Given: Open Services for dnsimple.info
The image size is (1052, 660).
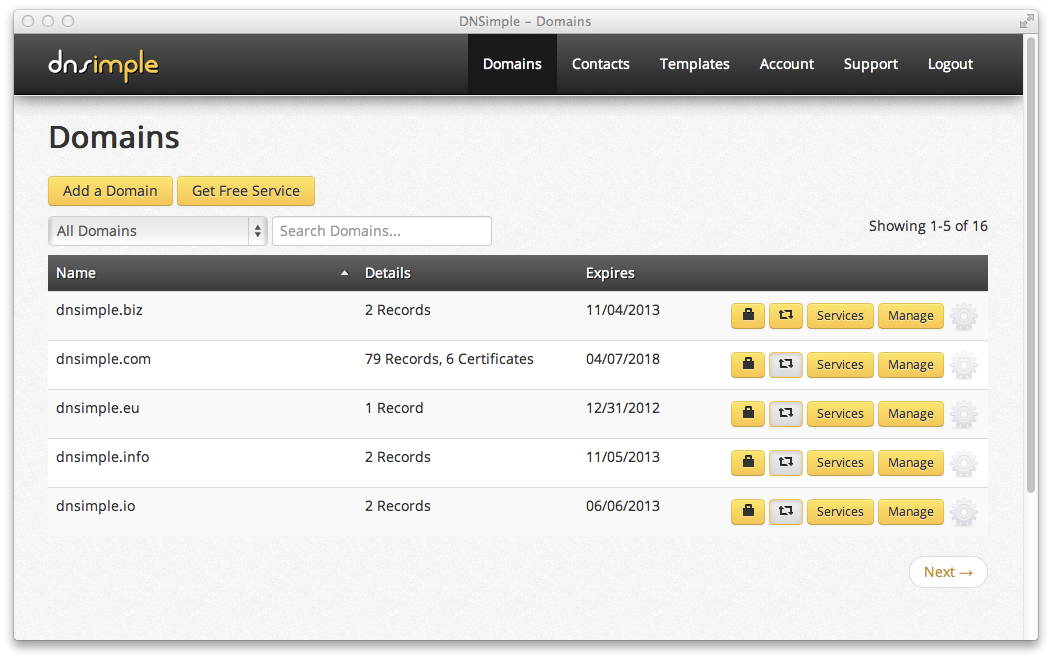Looking at the screenshot, I should click(840, 462).
